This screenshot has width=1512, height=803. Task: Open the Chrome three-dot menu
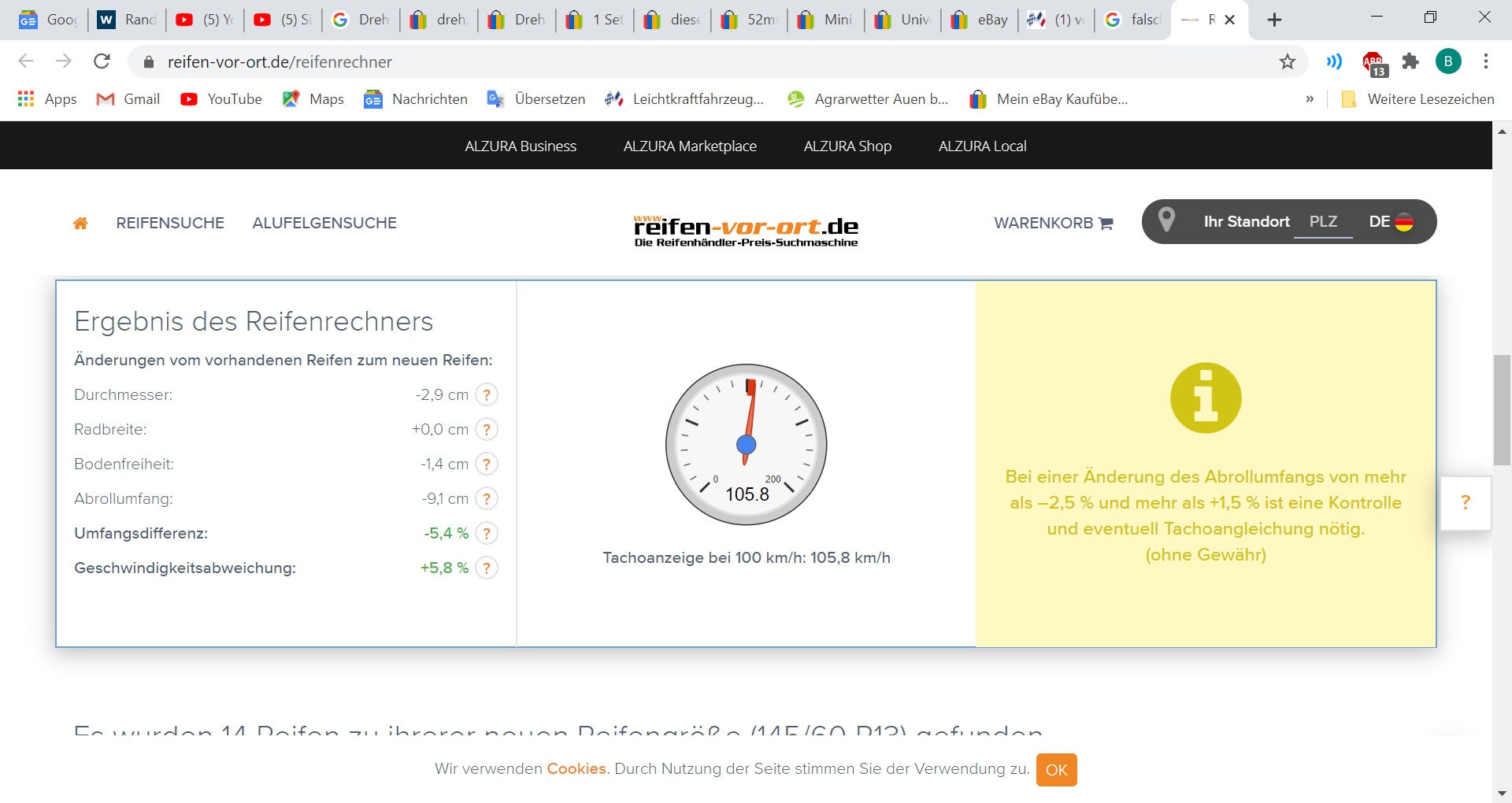click(x=1486, y=61)
